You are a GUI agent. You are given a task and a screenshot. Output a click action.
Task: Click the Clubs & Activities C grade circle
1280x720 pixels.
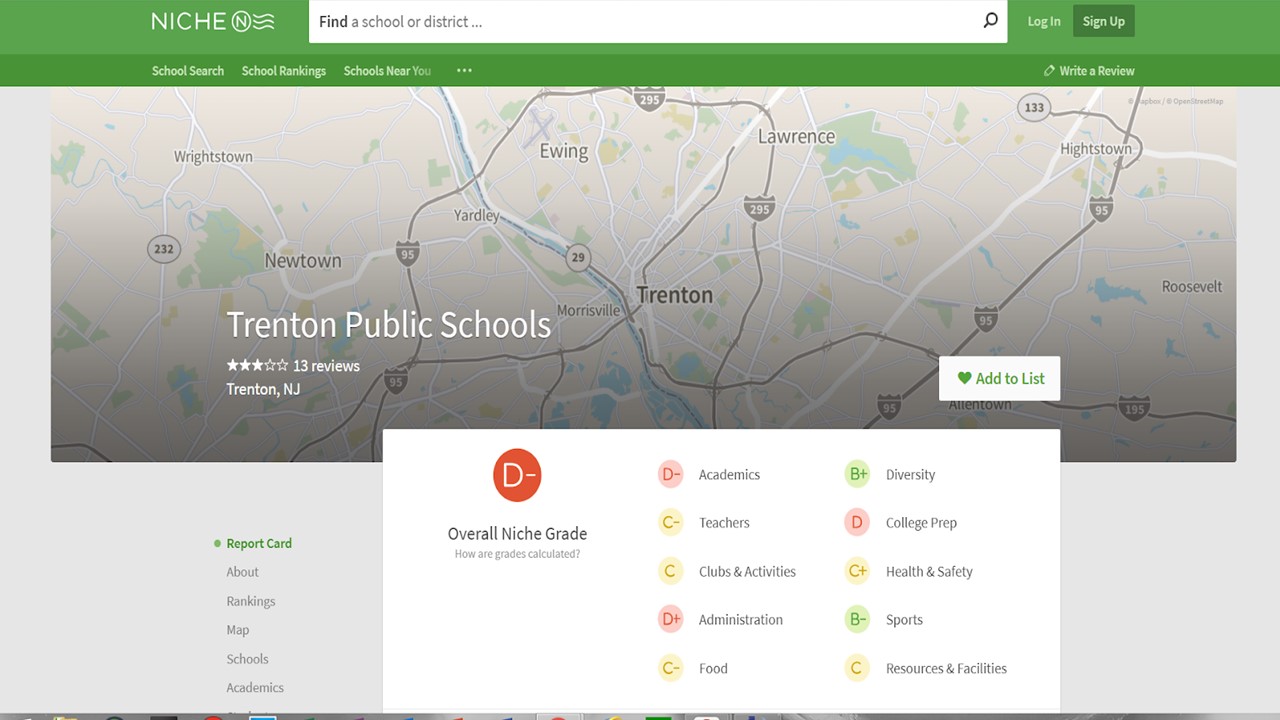click(670, 571)
